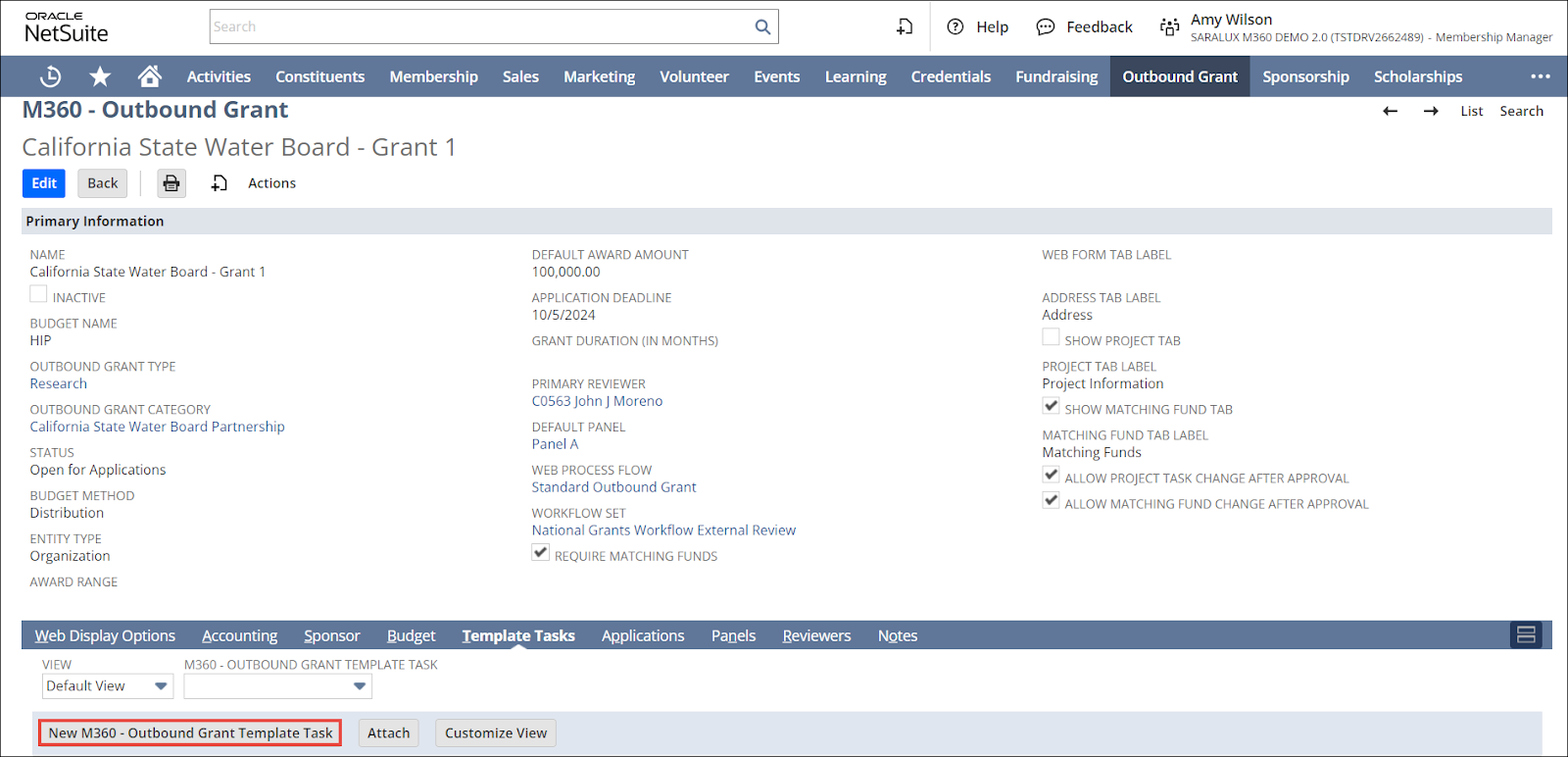
Task: Click the Print icon button
Action: (x=171, y=183)
